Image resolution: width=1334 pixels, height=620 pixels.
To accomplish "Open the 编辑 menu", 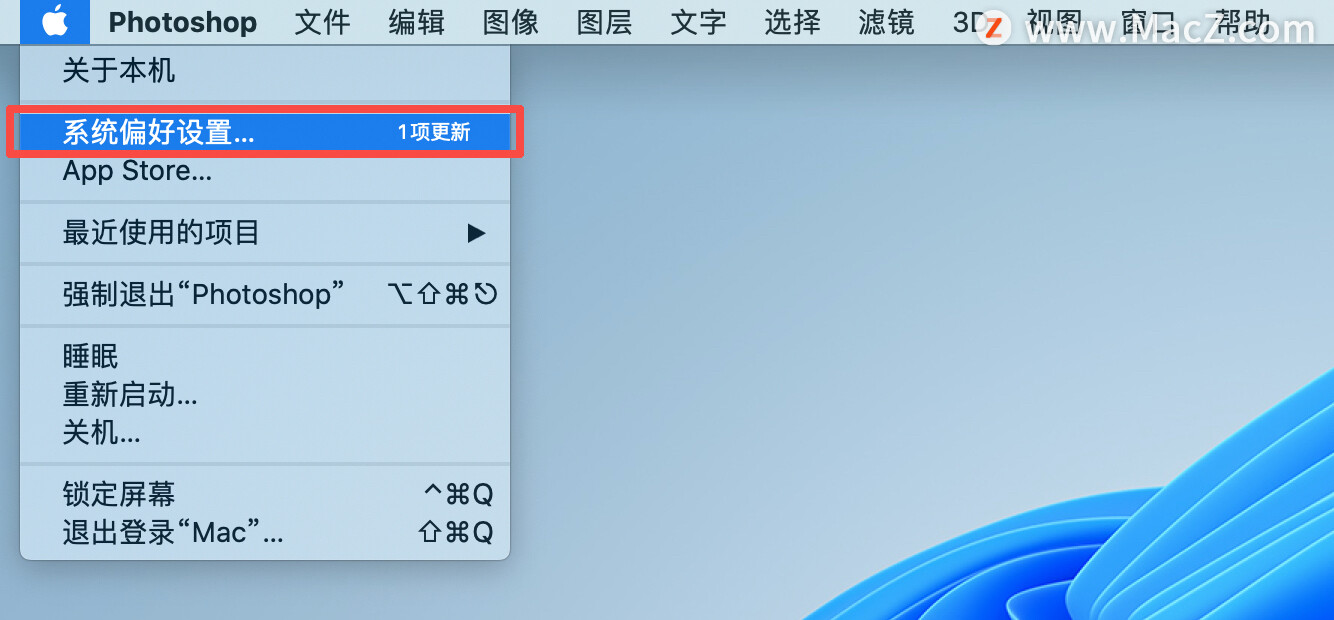I will tap(416, 22).
